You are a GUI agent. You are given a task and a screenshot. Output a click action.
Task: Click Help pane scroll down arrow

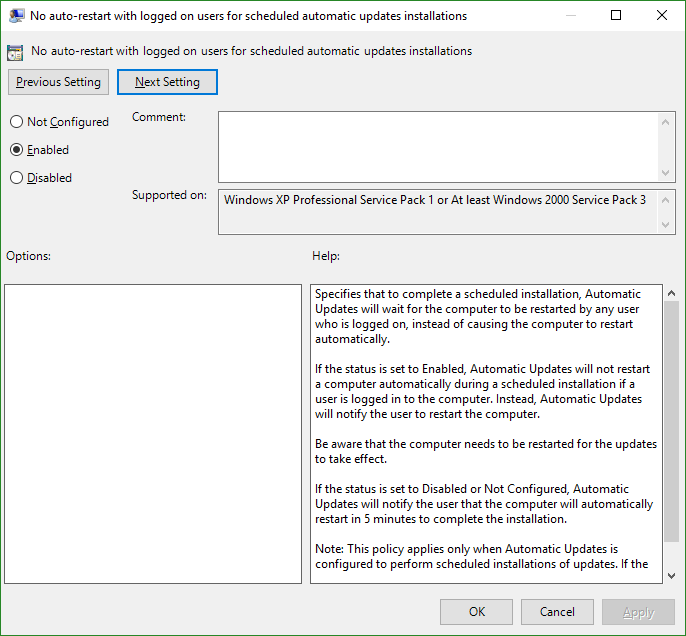tap(672, 576)
